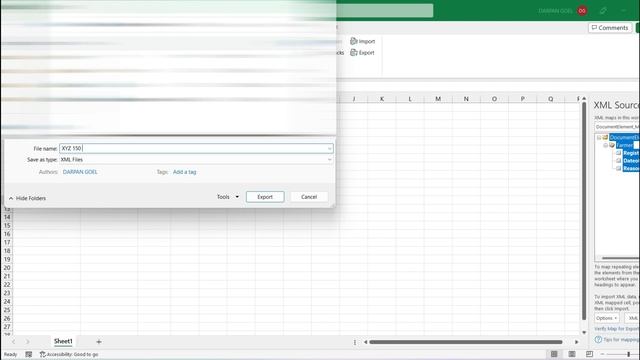This screenshot has width=640, height=360.
Task: Click the horizontal scroll left arrow
Action: click(365, 342)
